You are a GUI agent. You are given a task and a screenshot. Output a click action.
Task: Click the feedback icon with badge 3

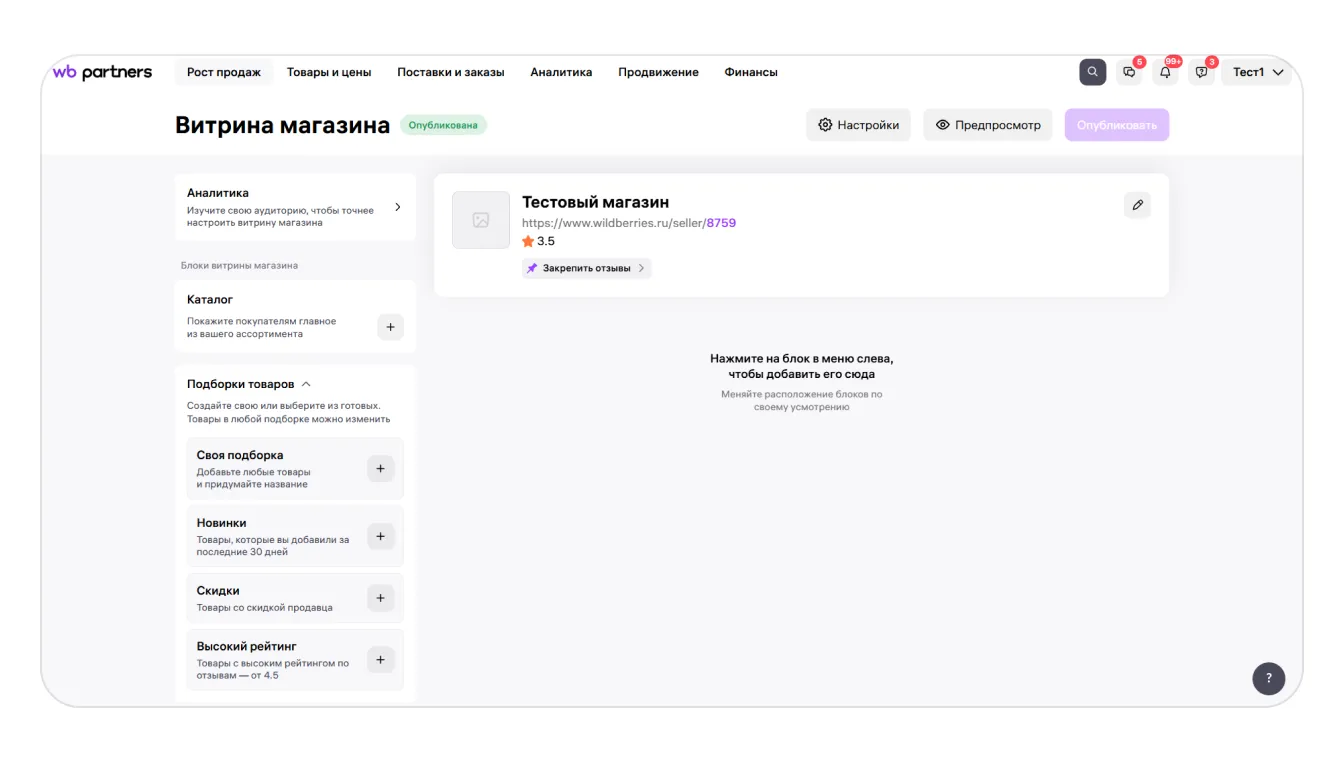tap(1201, 72)
